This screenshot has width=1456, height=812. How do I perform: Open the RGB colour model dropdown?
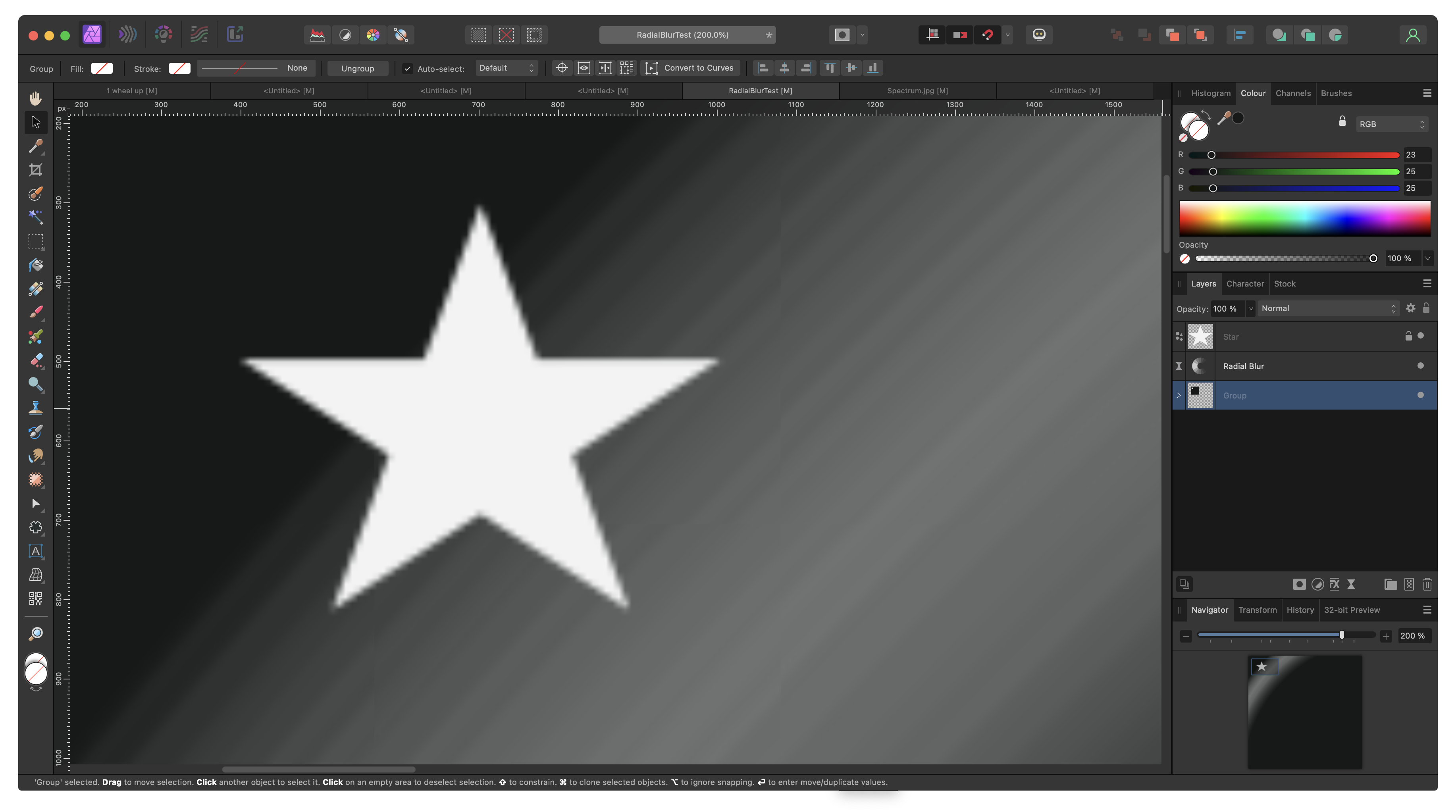(x=1392, y=124)
